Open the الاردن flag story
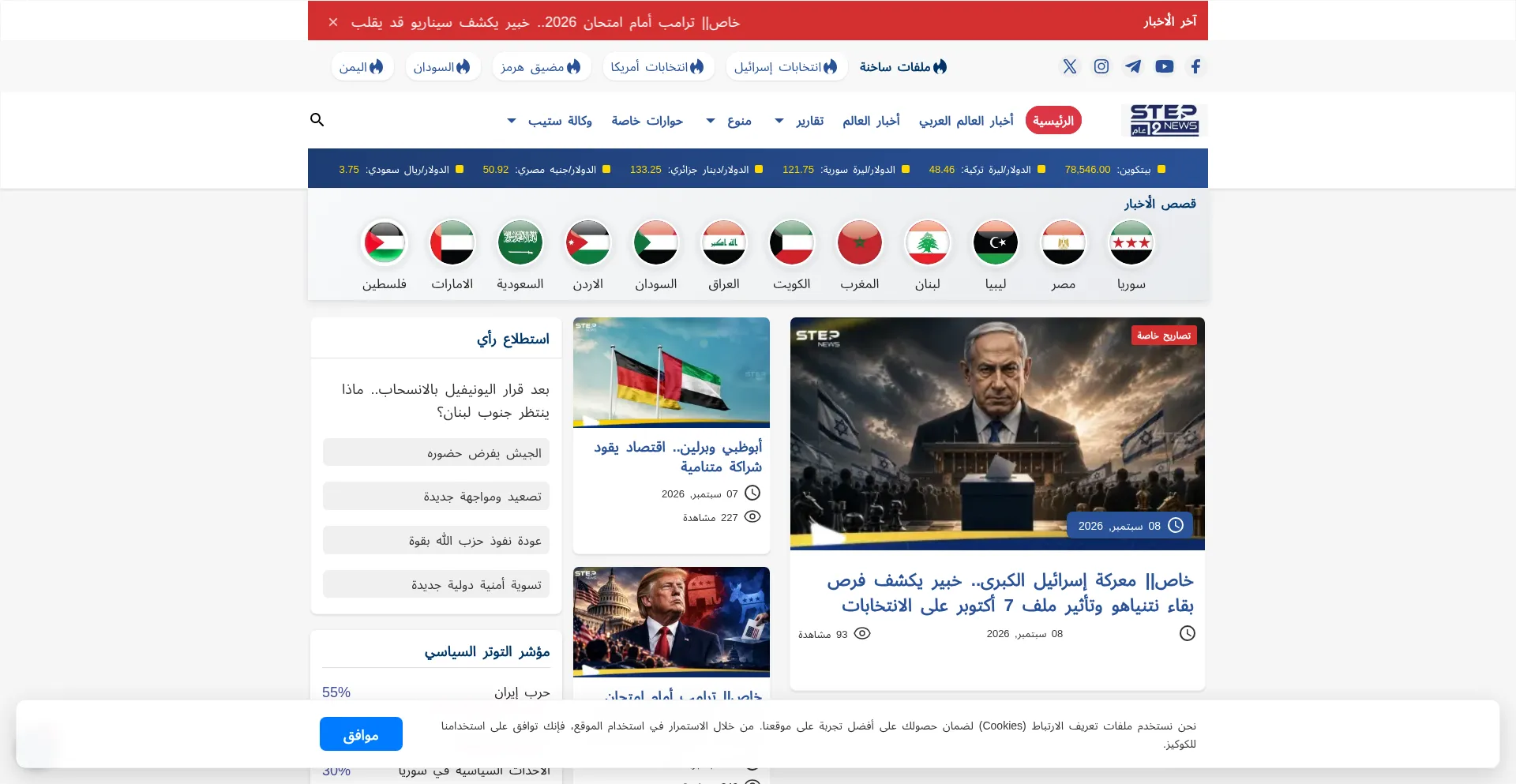 pos(588,242)
